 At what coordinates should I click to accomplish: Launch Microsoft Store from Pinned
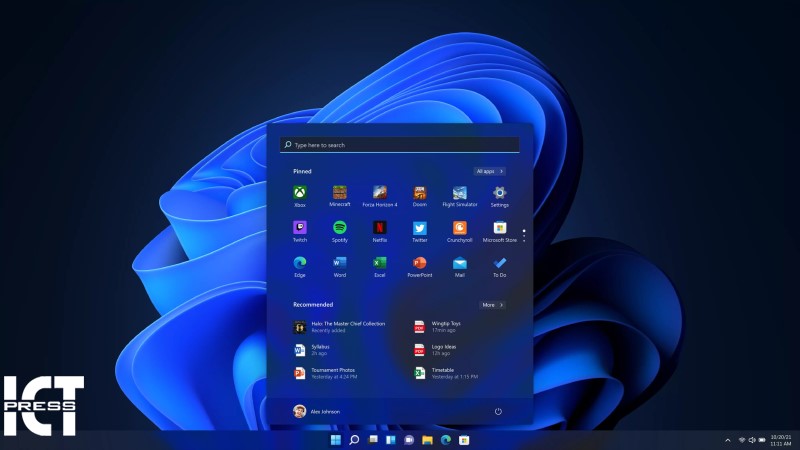pos(499,228)
